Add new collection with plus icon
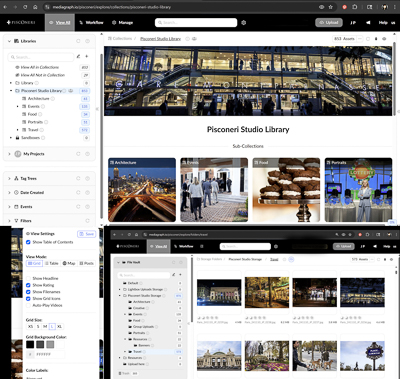This screenshot has height=379, width=400. coord(87,57)
